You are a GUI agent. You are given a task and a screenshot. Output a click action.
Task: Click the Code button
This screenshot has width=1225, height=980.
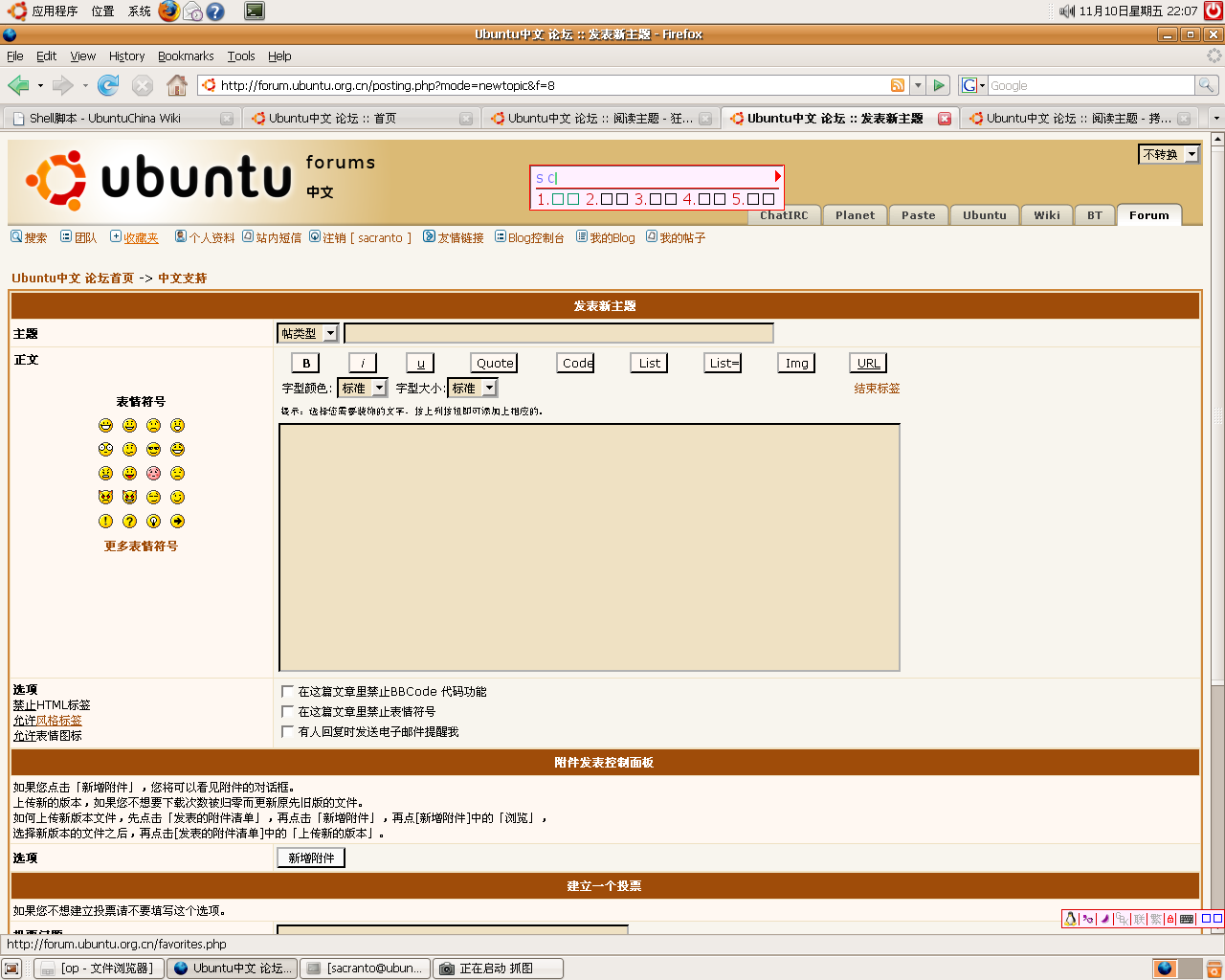[577, 363]
